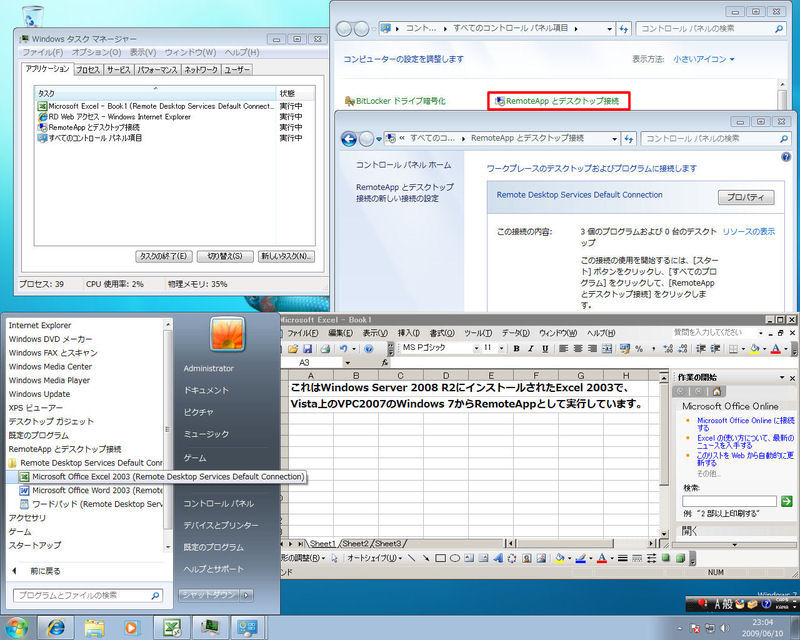This screenshot has width=800, height=640.
Task: Open the 小さいアイコン view dropdown
Action: pyautogui.click(x=704, y=59)
